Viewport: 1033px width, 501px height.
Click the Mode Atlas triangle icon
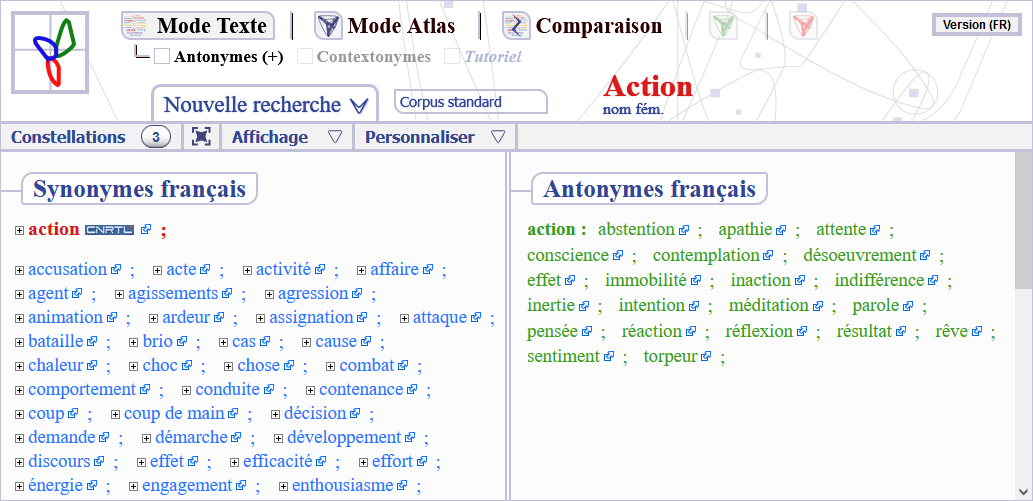(x=328, y=26)
